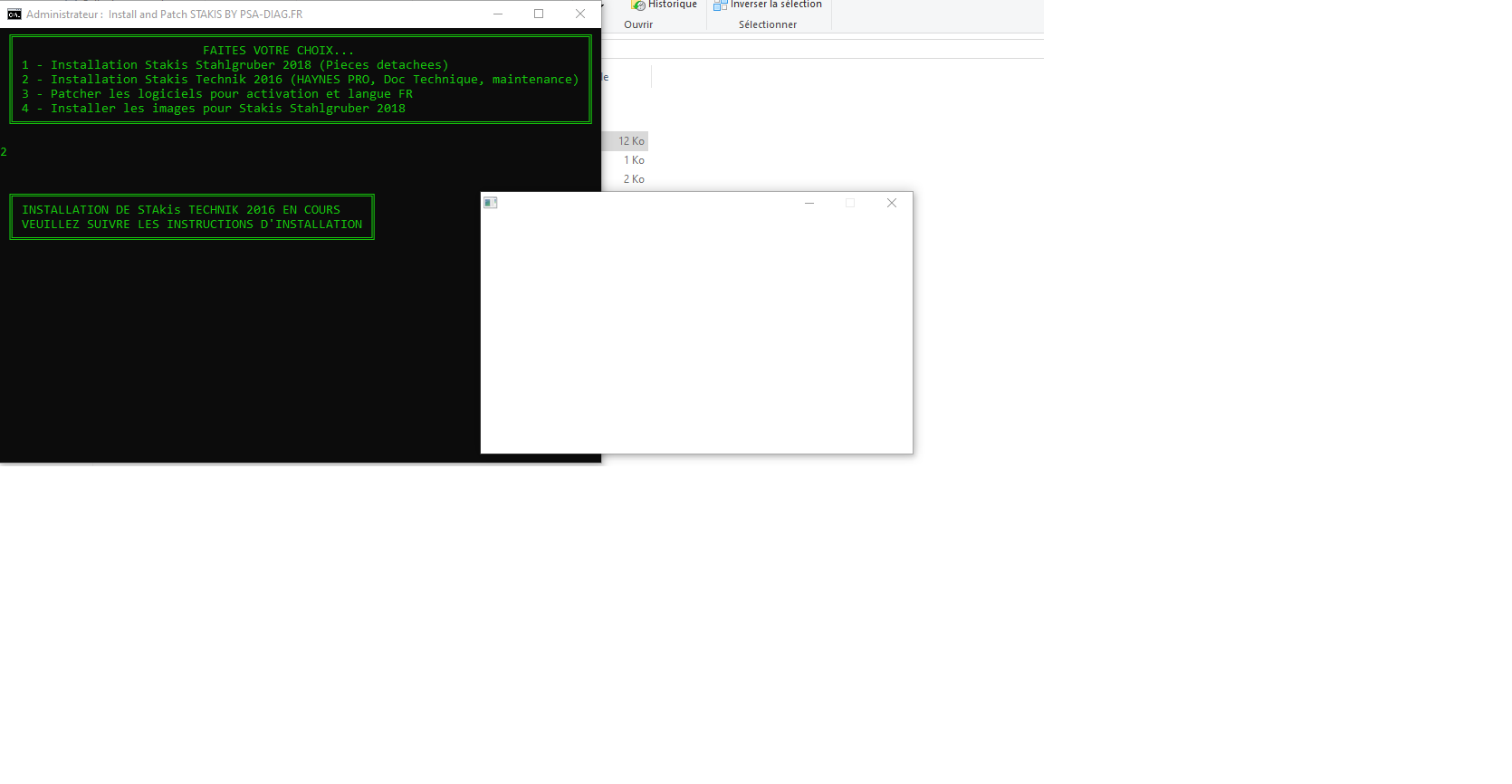Click Inverser la sélection in the Explorer ribbon
Screen dimensions: 1512x784
point(768,5)
